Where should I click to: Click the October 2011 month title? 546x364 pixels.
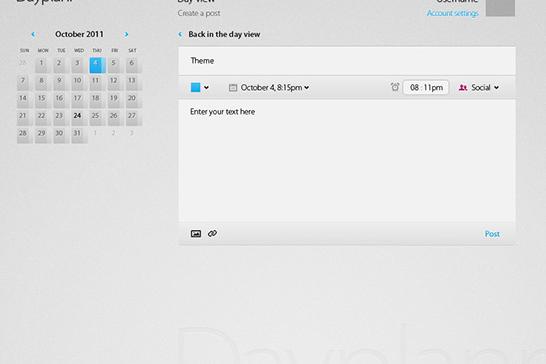click(x=79, y=34)
